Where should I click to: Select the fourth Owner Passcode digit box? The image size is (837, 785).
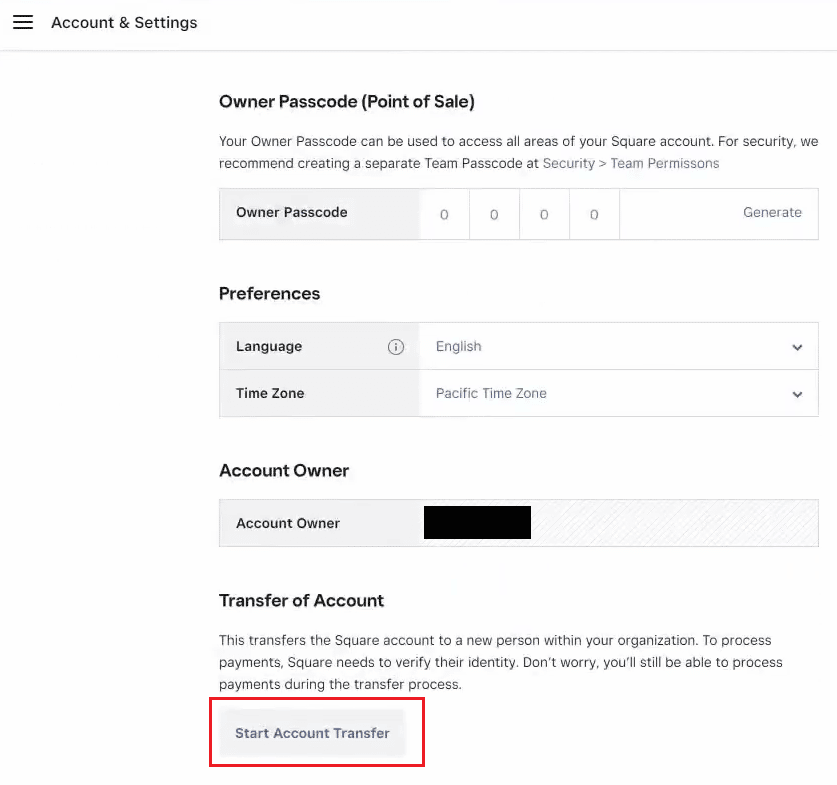[594, 214]
